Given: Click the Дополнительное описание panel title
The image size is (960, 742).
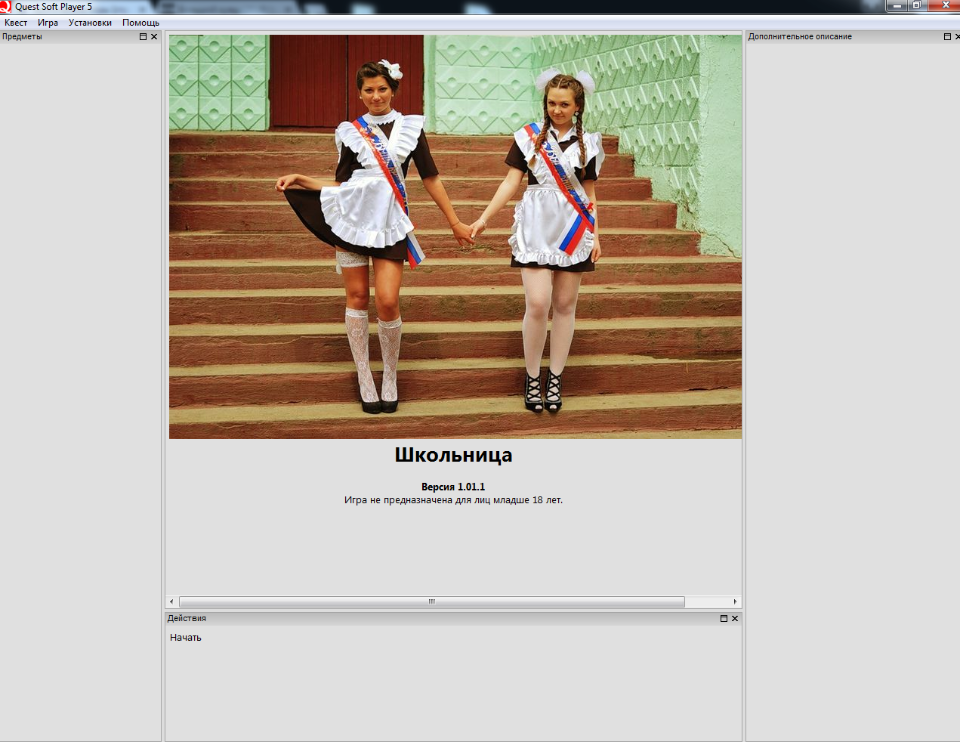Looking at the screenshot, I should pos(800,37).
